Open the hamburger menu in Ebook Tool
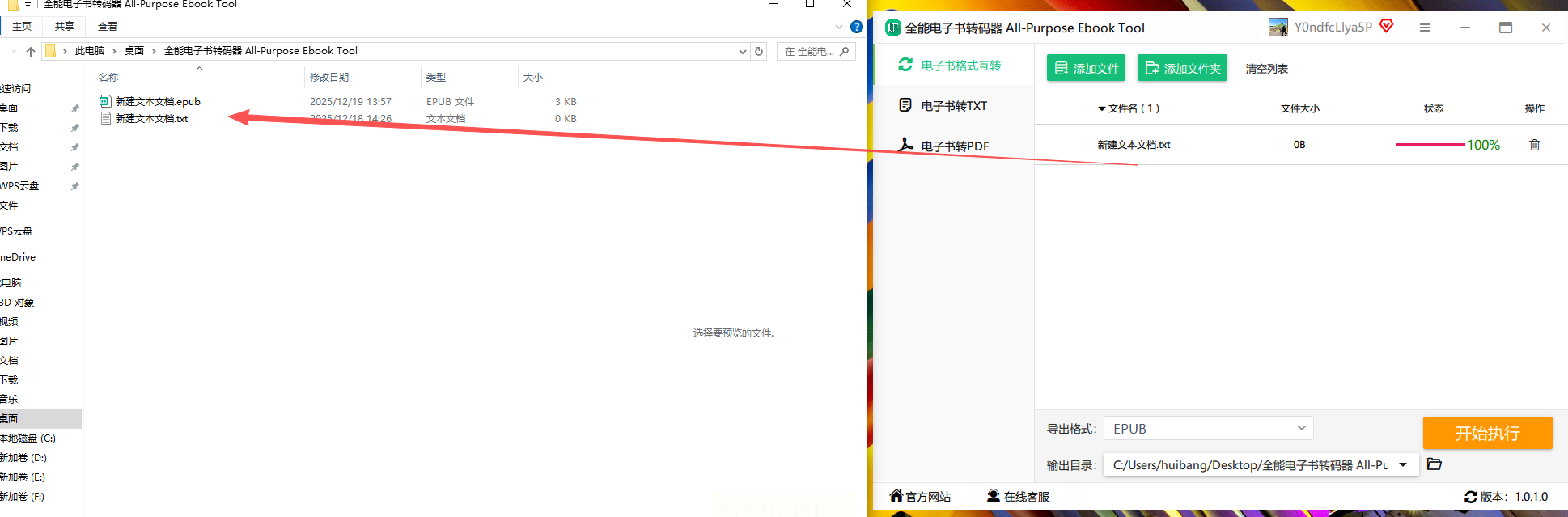The height and width of the screenshot is (517, 1568). coord(1425,28)
